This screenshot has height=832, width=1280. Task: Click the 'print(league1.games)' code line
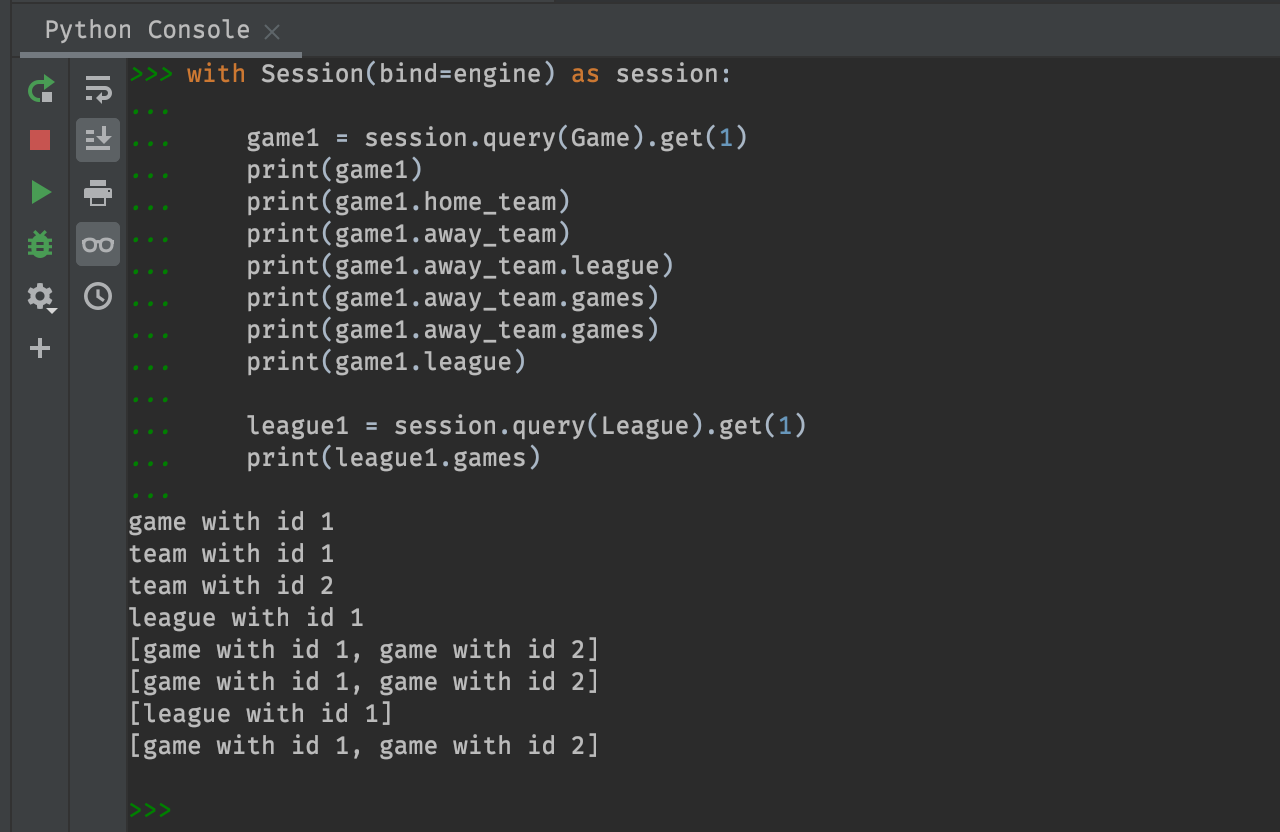coord(393,458)
